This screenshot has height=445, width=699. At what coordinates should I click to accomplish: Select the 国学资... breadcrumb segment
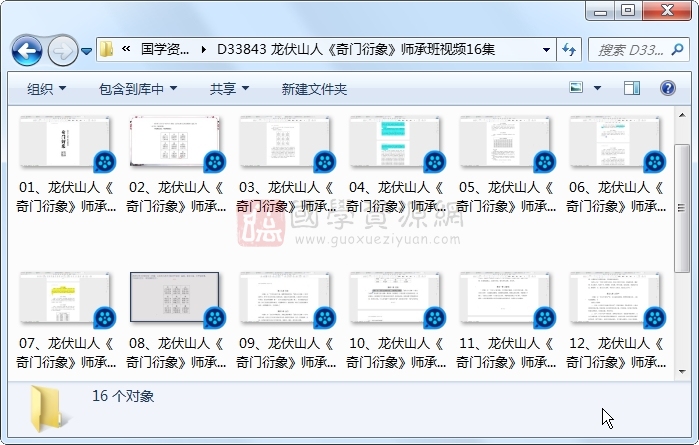165,49
